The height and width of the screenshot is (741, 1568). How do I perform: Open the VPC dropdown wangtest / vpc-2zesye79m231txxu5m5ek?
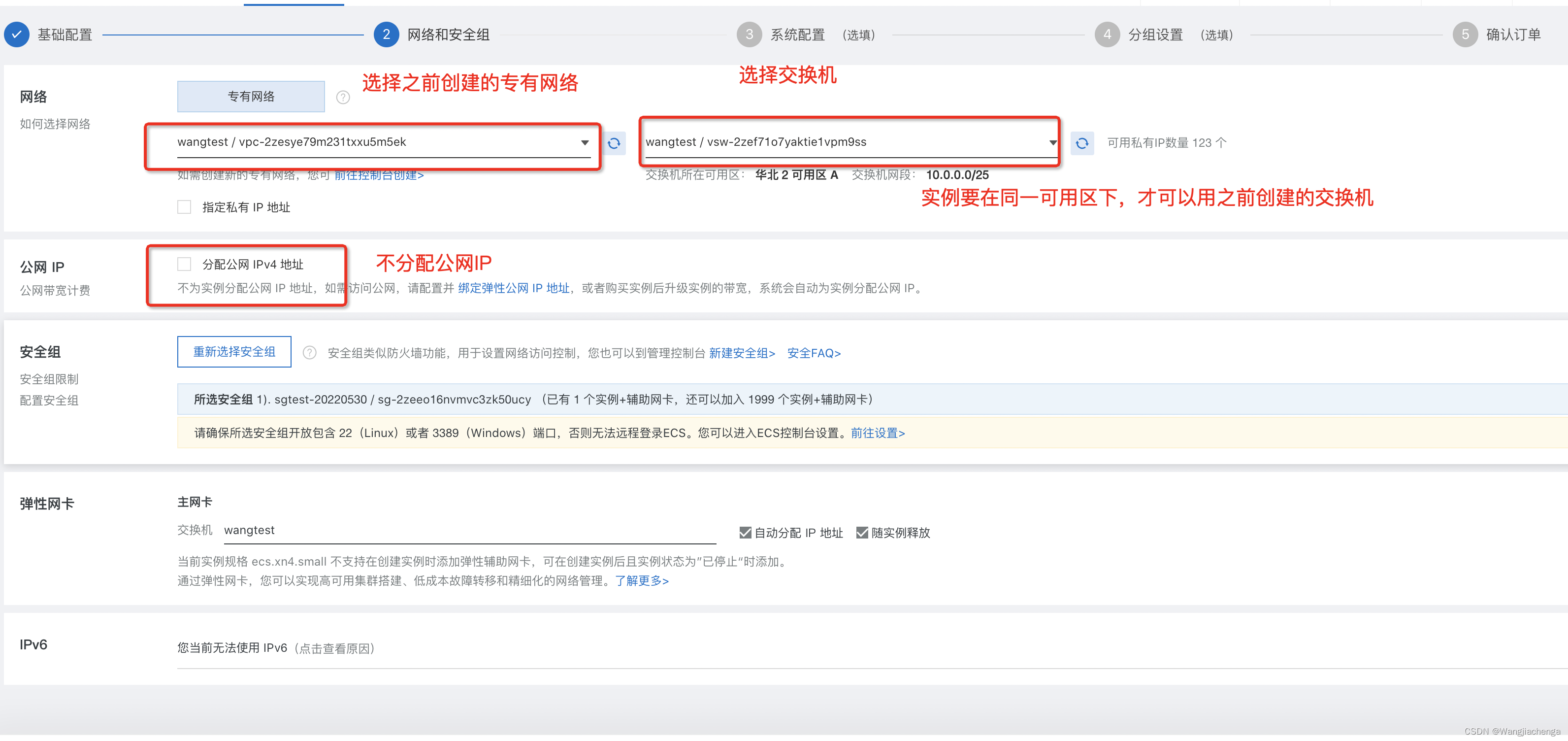384,142
